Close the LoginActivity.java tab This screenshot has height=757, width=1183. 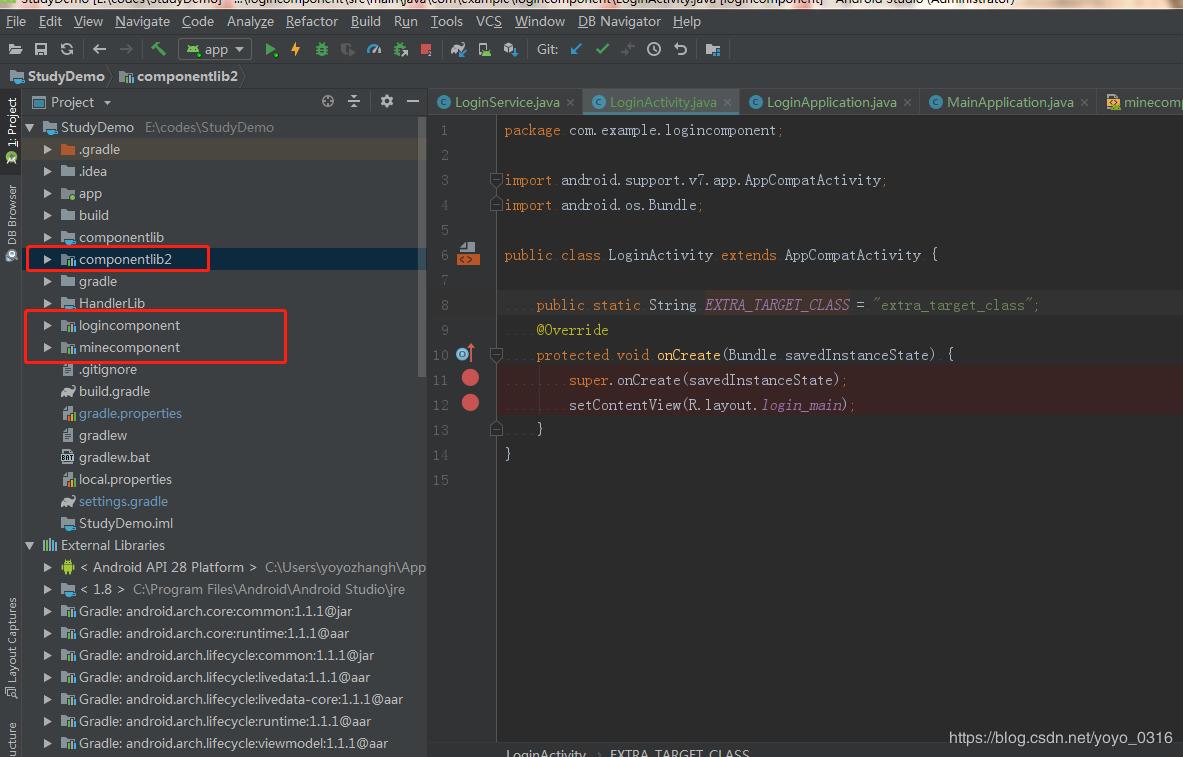tap(727, 103)
